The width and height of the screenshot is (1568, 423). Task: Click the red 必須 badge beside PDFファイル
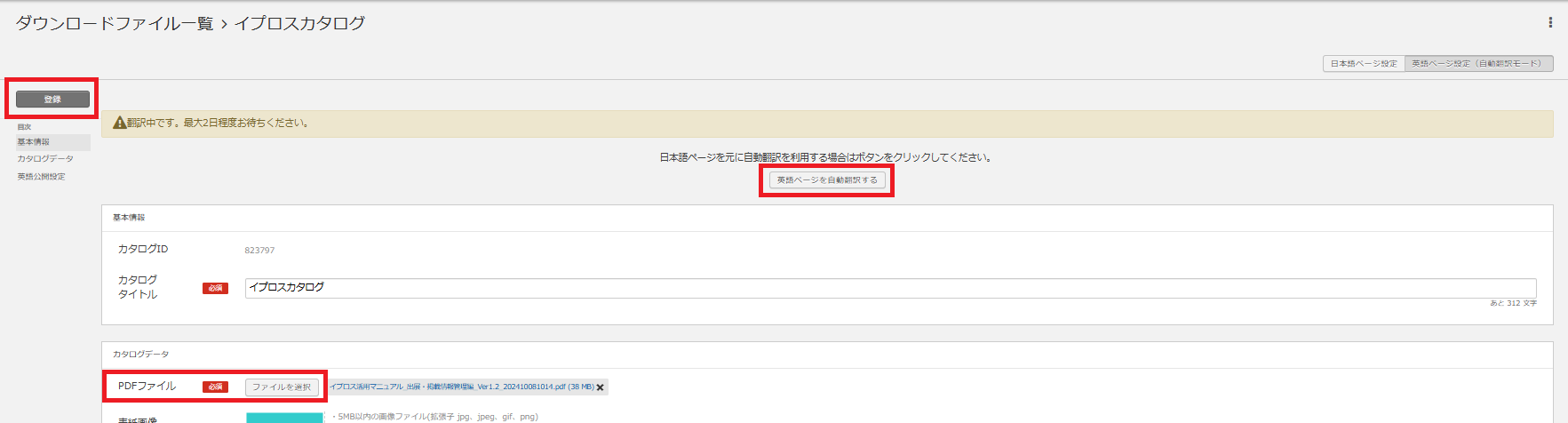(x=215, y=387)
